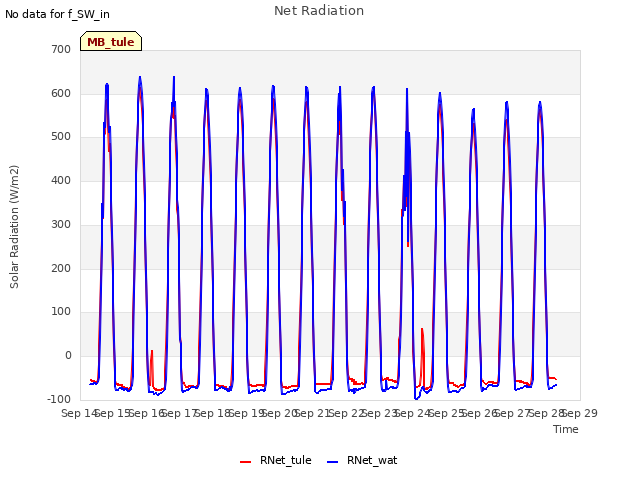Click the 500 y-axis tick label
The height and width of the screenshot is (480, 640).
(x=61, y=137)
